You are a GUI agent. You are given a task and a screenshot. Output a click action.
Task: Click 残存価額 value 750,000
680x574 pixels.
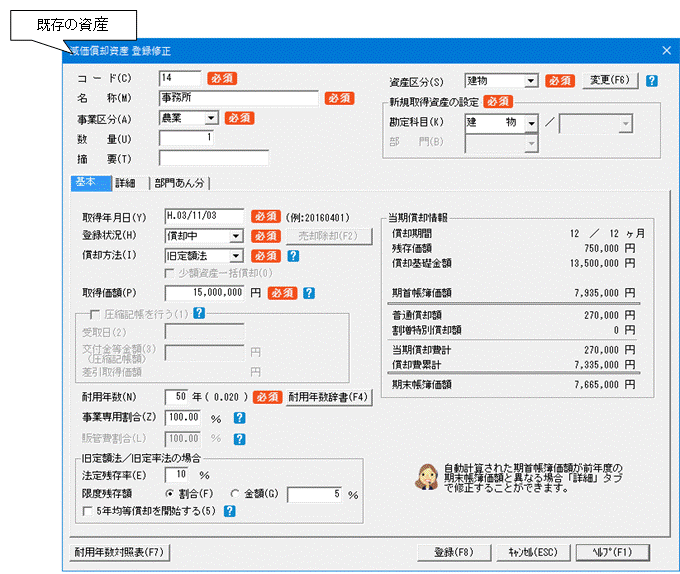601,248
